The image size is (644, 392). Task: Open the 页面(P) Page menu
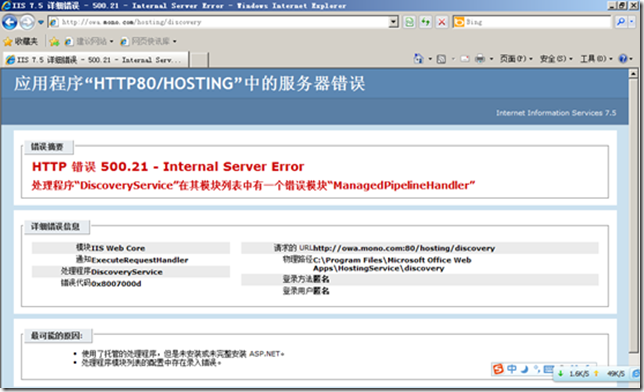pos(516,59)
